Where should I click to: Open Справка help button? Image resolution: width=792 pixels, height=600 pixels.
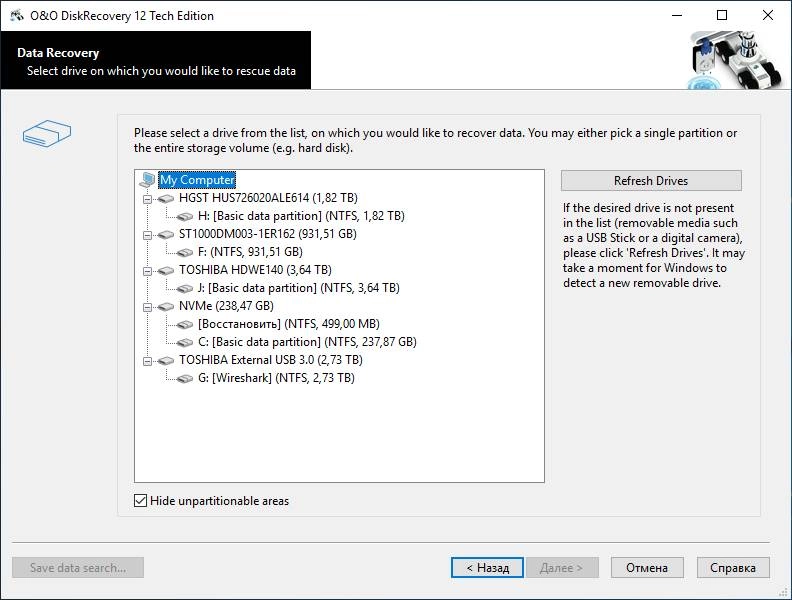click(733, 568)
